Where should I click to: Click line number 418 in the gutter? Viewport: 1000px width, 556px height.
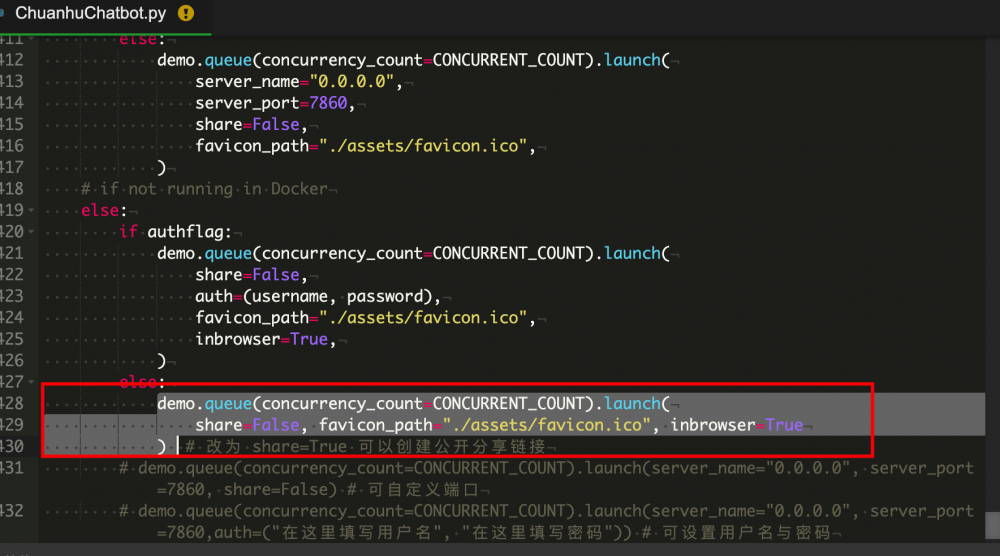[x=12, y=189]
